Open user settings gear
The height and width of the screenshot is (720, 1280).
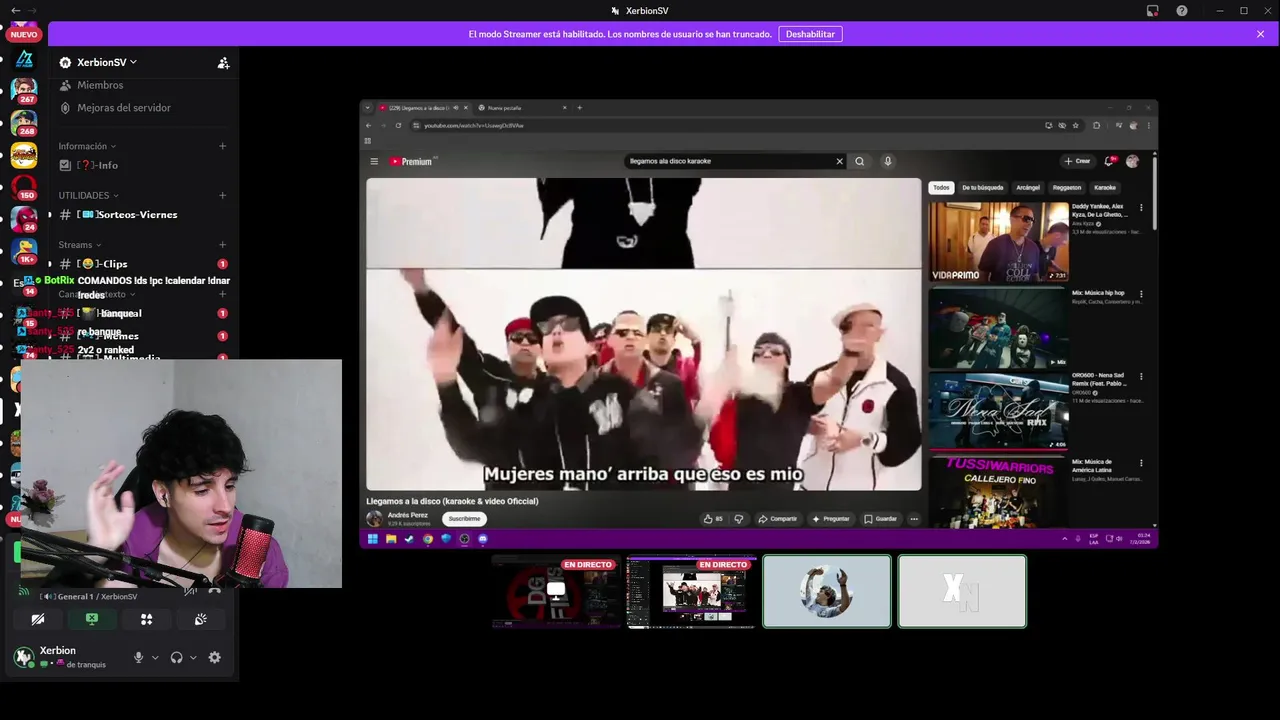click(x=214, y=657)
